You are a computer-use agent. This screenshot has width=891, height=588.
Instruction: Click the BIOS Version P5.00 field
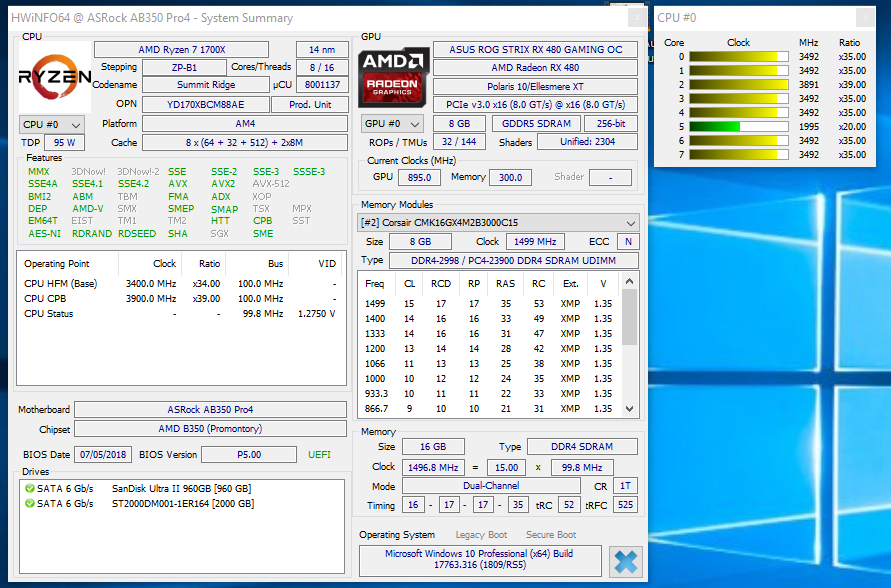[x=249, y=454]
